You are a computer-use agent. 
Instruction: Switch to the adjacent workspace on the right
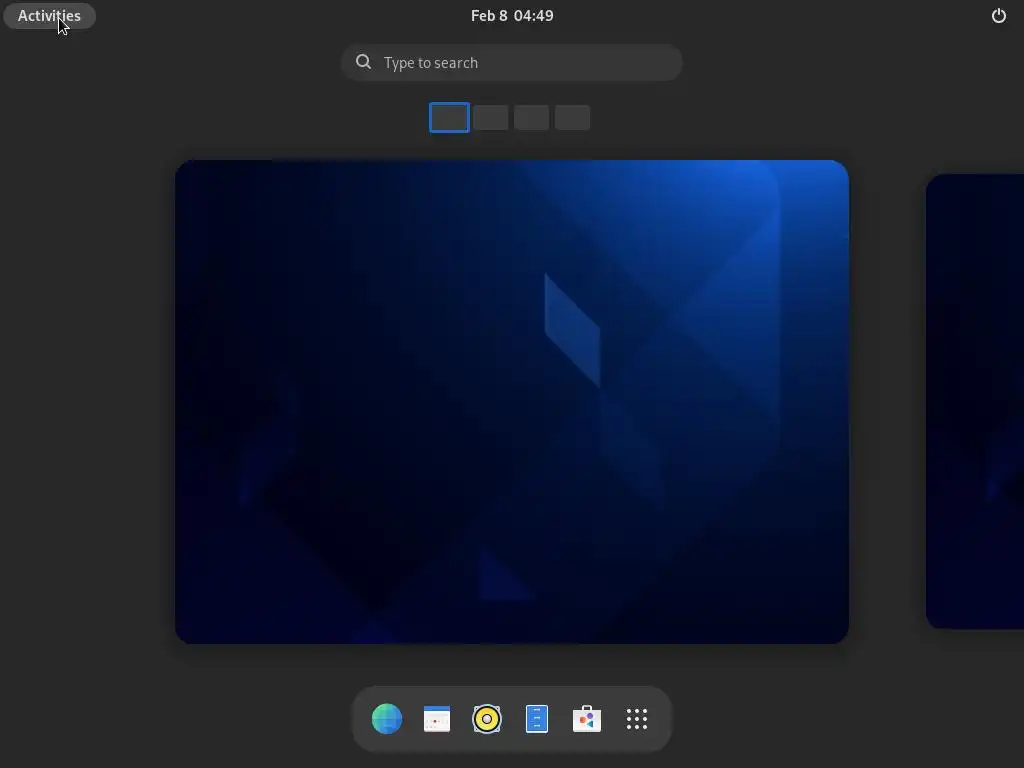point(975,402)
